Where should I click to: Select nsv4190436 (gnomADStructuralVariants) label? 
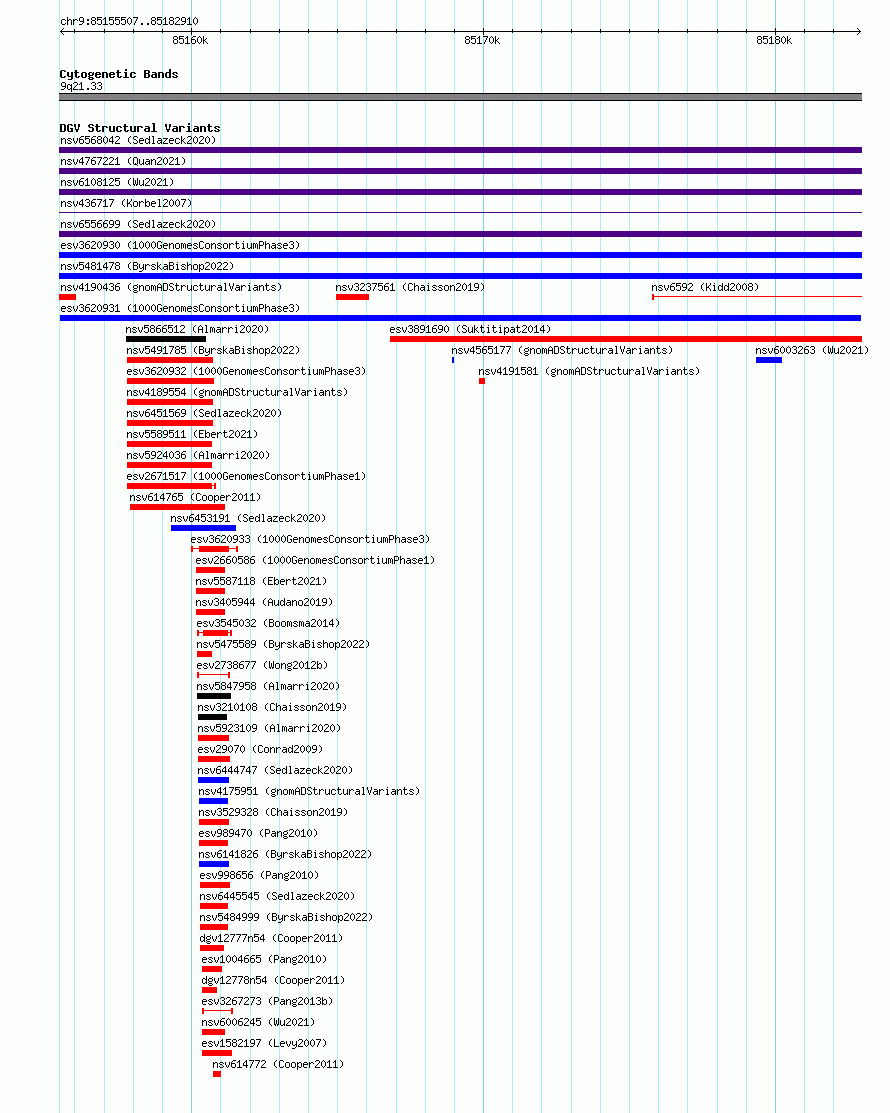(x=171, y=287)
